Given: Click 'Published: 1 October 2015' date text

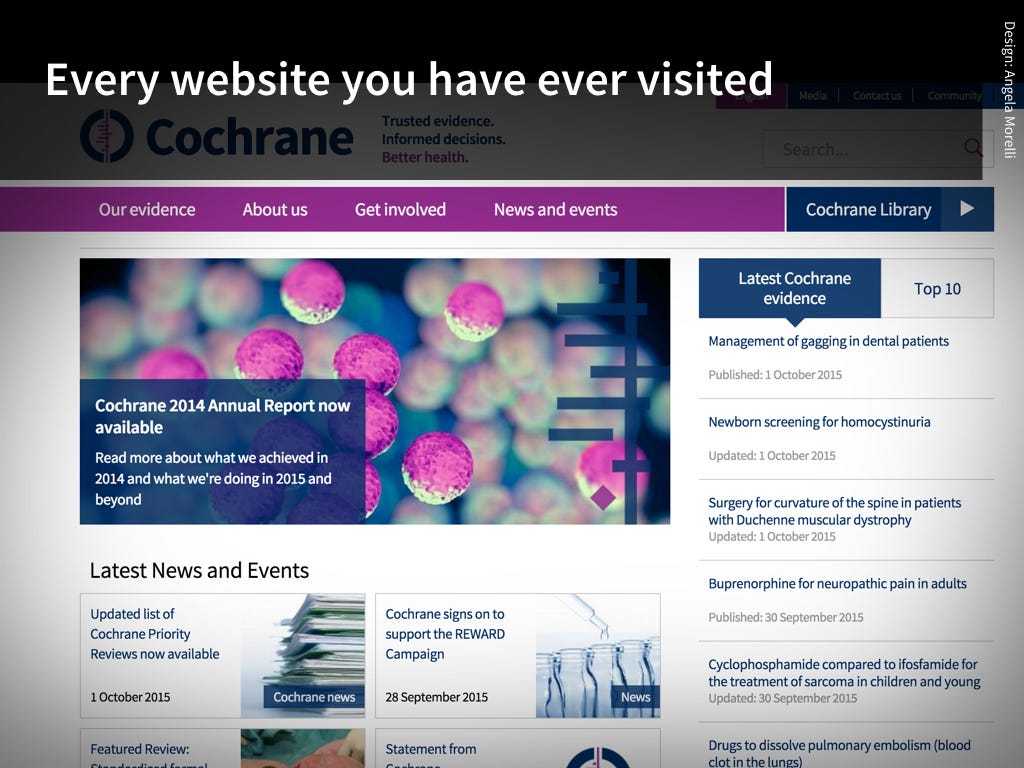Looking at the screenshot, I should pyautogui.click(x=775, y=375).
